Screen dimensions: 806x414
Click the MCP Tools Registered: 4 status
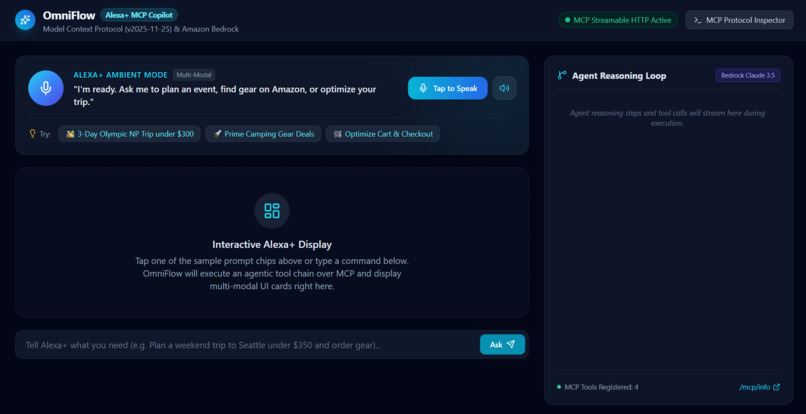pyautogui.click(x=598, y=387)
